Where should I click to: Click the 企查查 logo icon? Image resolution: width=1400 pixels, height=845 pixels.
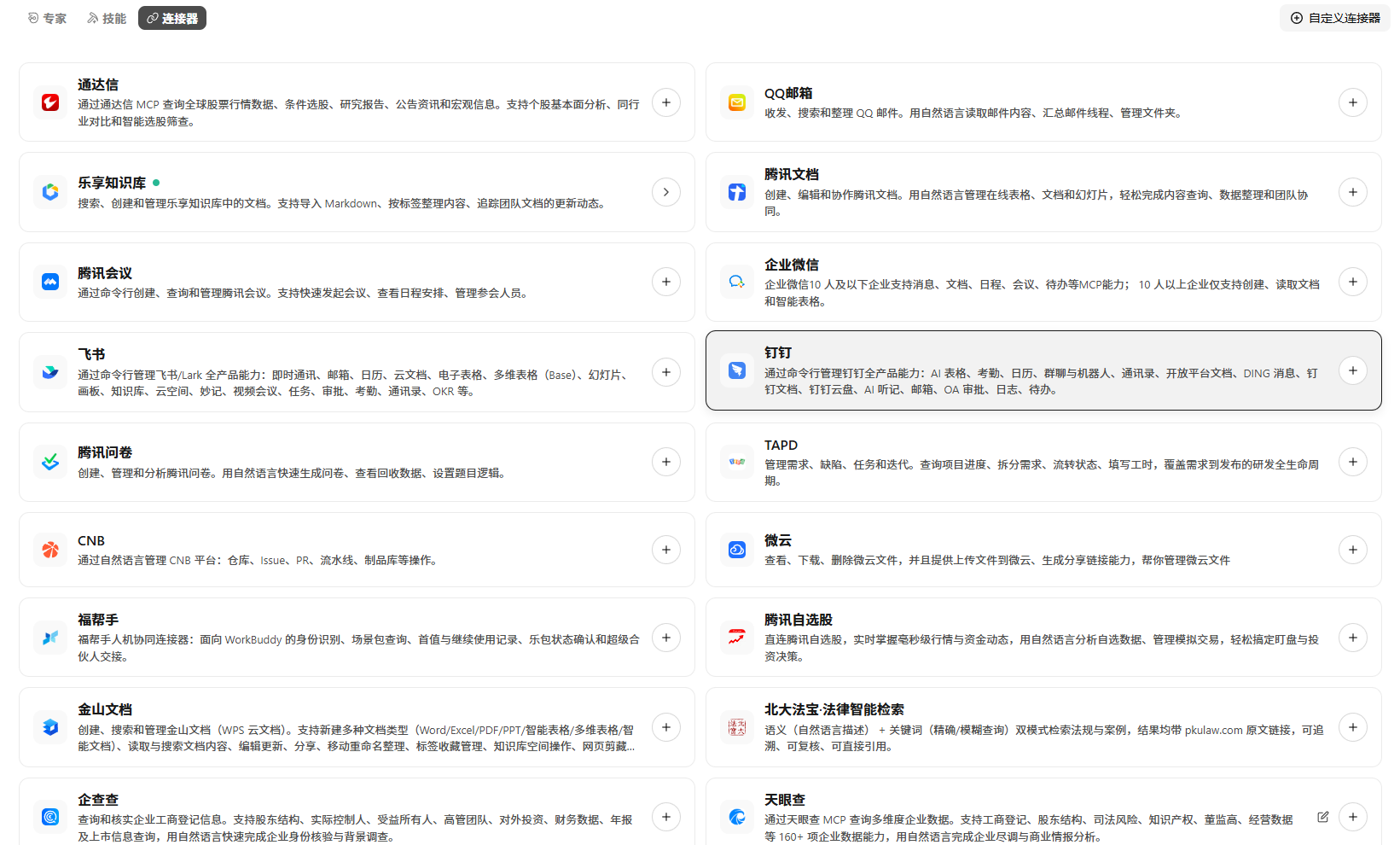(50, 817)
